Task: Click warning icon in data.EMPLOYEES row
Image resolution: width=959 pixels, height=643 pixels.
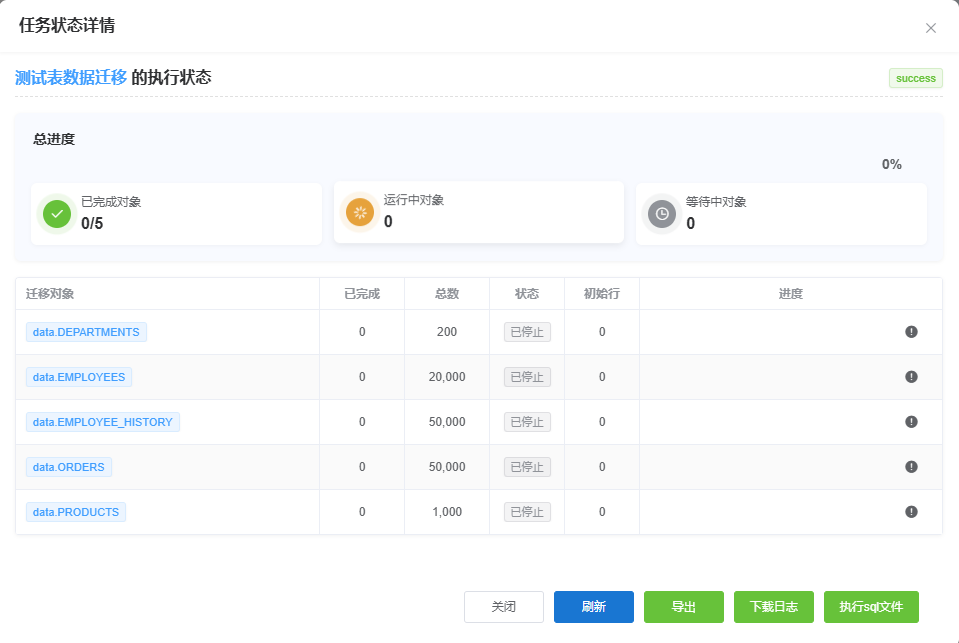Action: tap(911, 377)
